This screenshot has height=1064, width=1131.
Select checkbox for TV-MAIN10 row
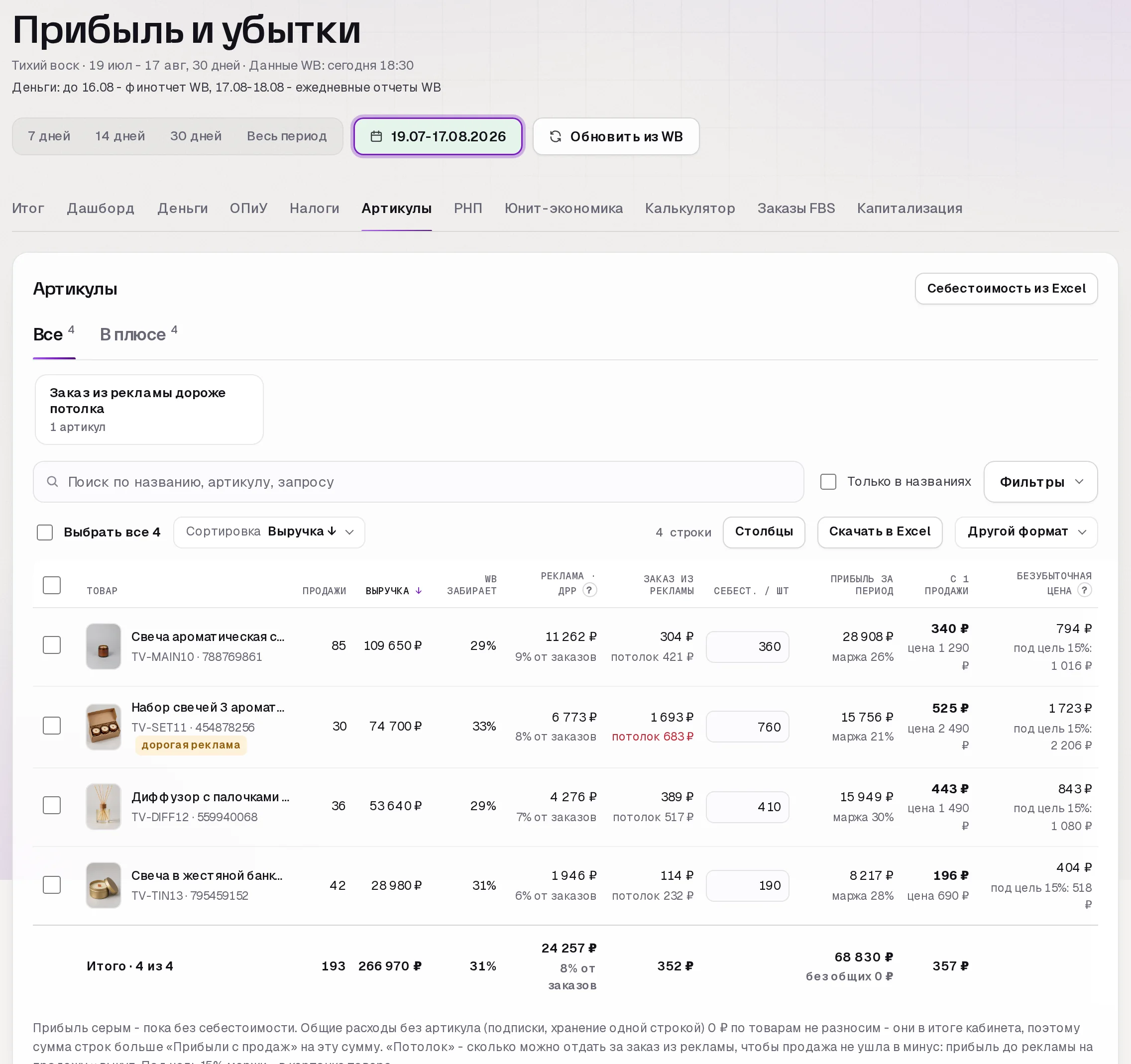click(x=52, y=645)
